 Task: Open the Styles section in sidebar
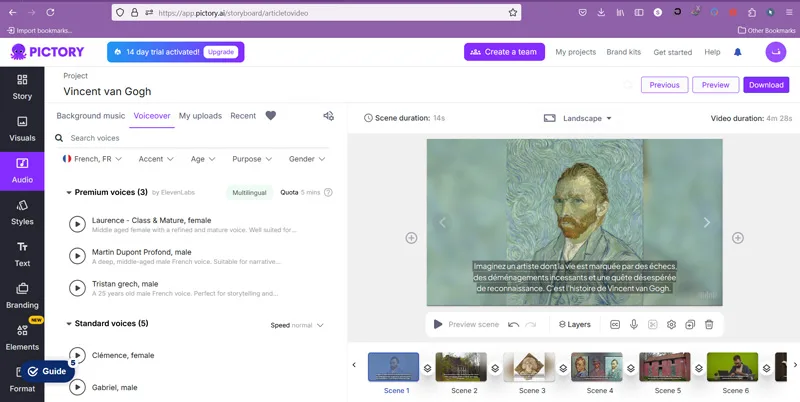tap(22, 213)
